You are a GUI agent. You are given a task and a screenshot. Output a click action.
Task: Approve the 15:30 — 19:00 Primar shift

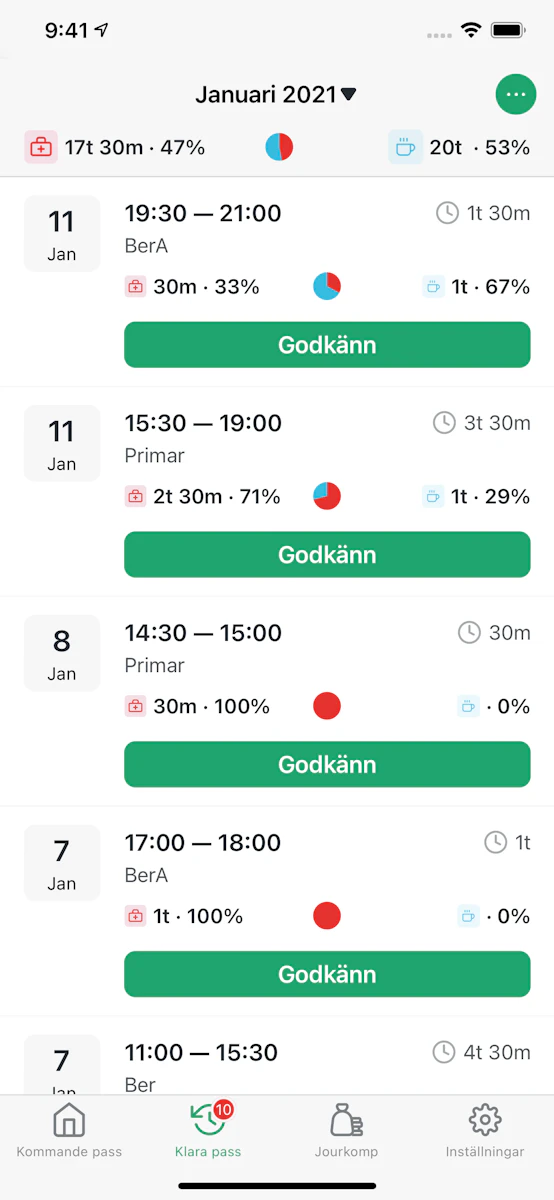327,555
